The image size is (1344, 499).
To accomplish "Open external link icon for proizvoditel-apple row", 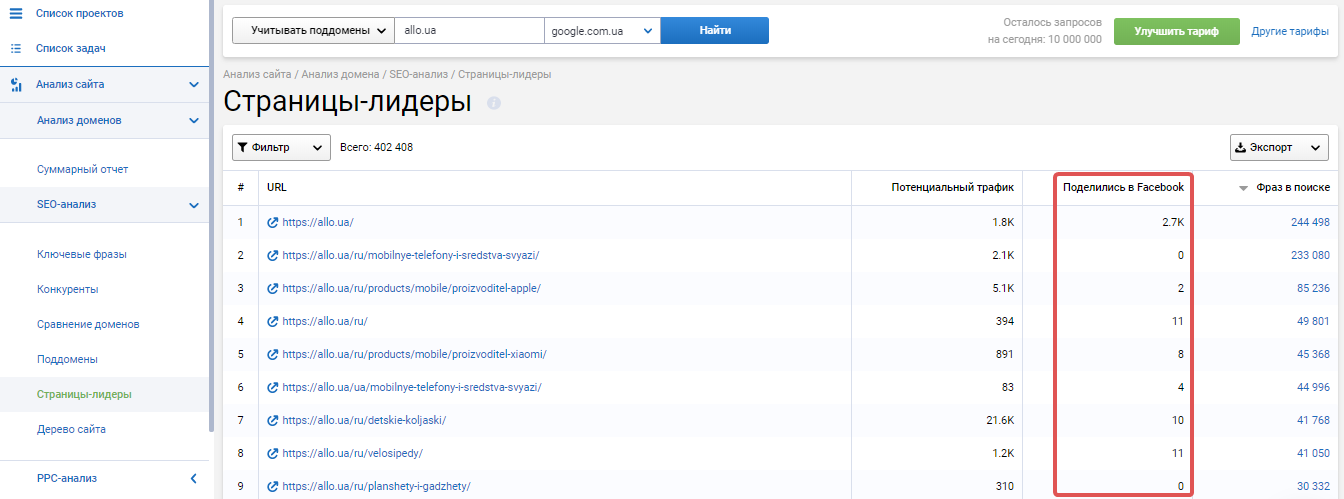I will pos(273,288).
